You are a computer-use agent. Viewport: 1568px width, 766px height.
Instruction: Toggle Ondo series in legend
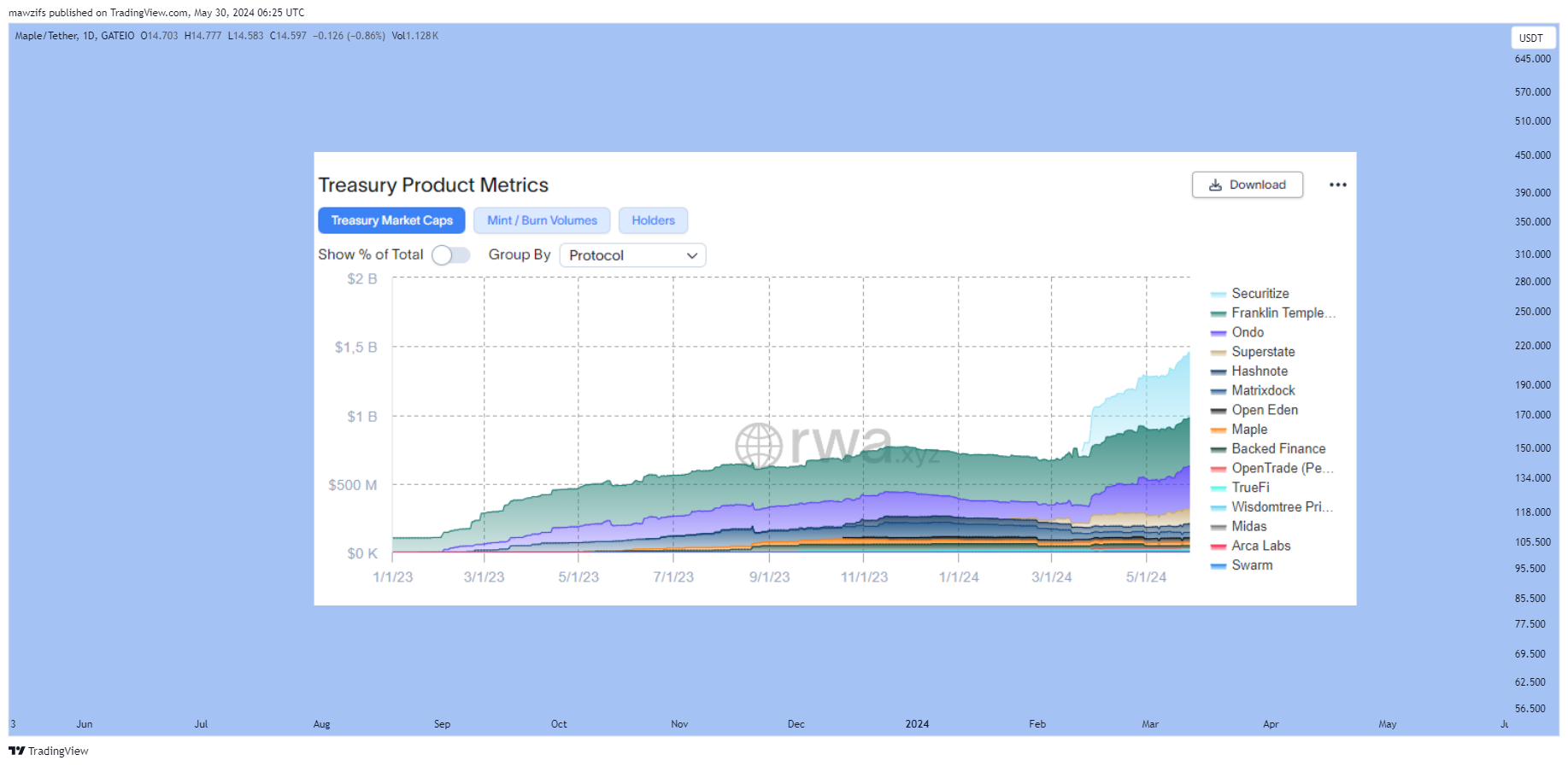tap(1236, 332)
